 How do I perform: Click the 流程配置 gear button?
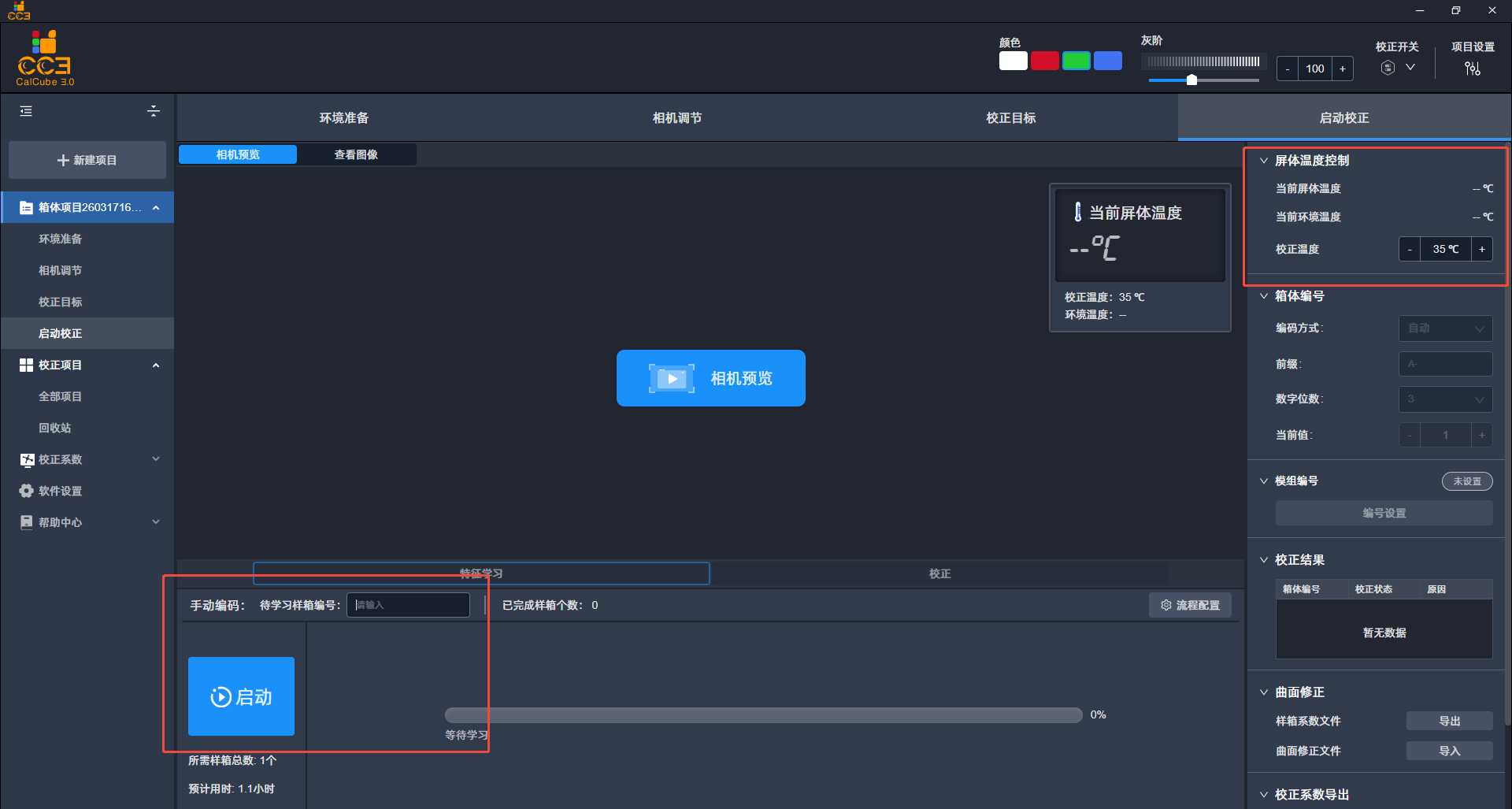[1190, 605]
